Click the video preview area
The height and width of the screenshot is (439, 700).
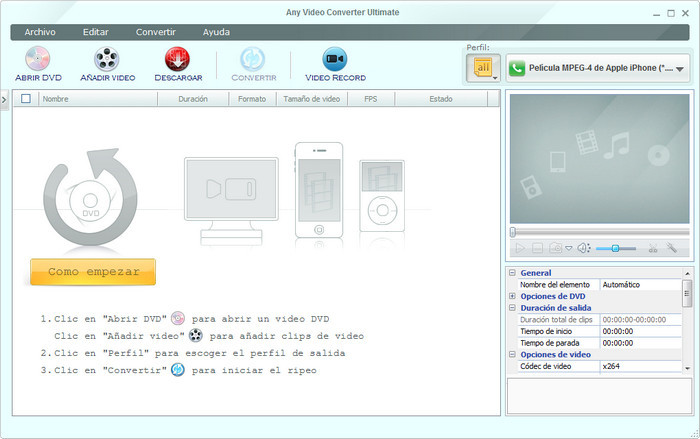tap(600, 159)
